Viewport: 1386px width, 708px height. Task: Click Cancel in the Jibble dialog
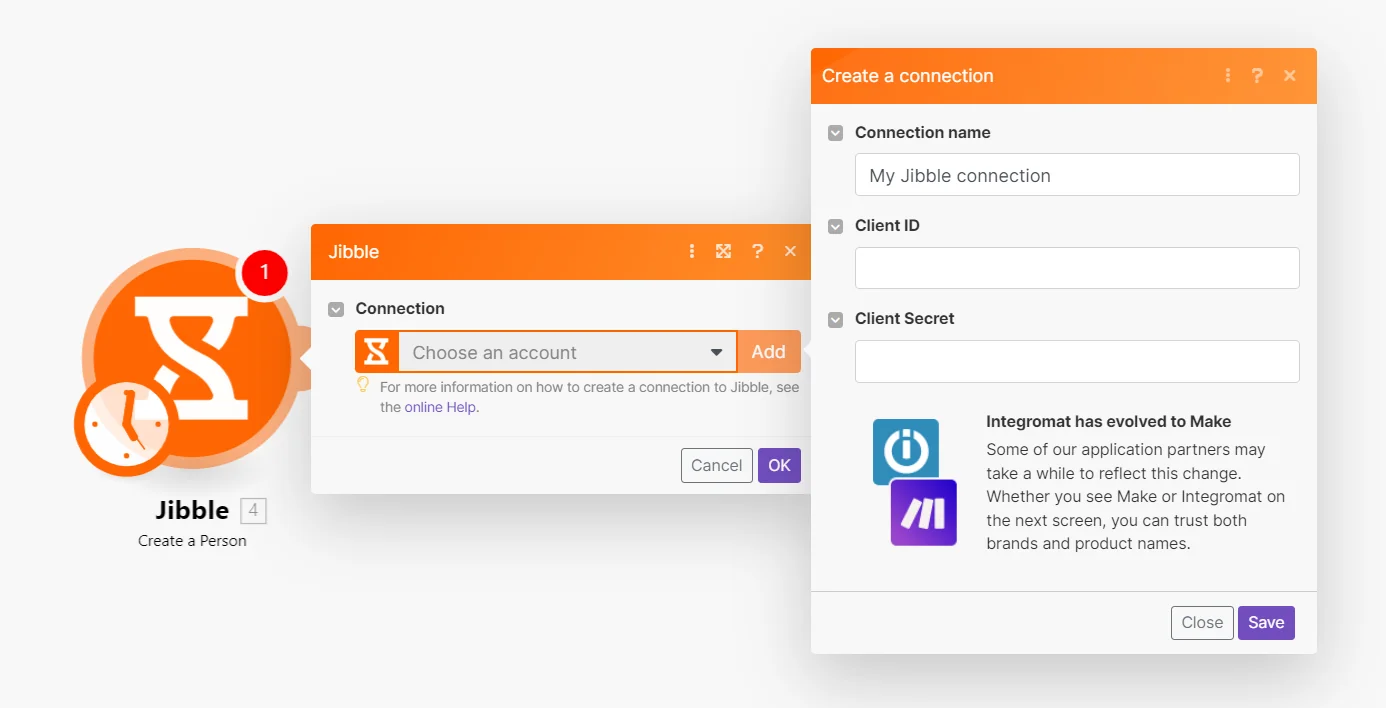point(717,465)
